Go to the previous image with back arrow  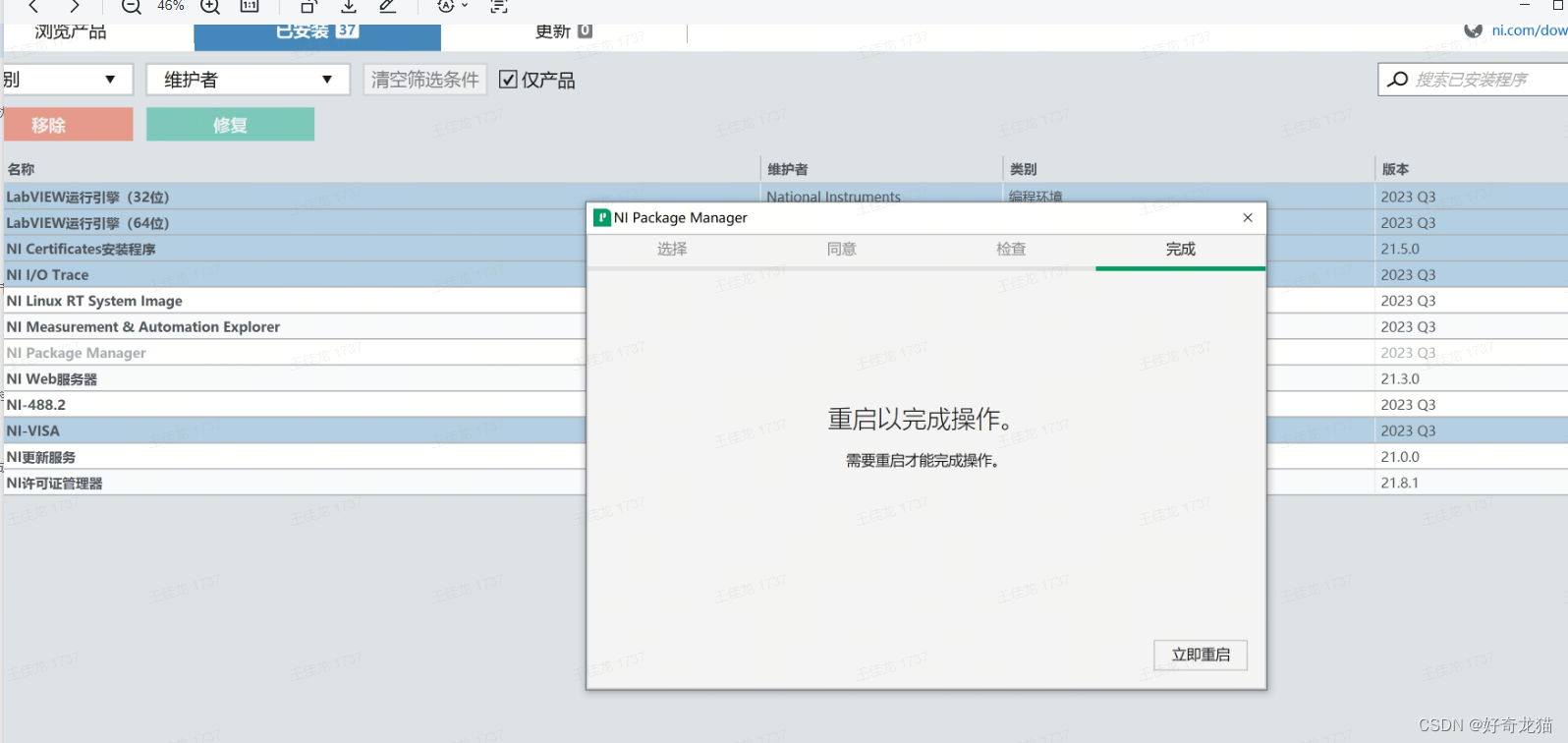pyautogui.click(x=33, y=6)
